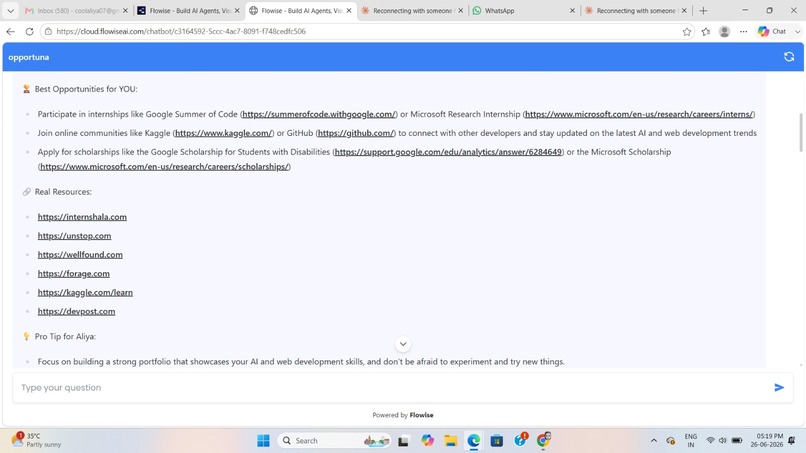This screenshot has width=806, height=453.
Task: Open Microsoft Edge from the taskbar
Action: coord(473,441)
